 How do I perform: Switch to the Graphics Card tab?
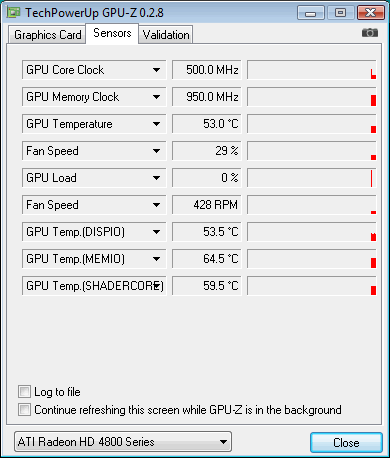pos(47,35)
